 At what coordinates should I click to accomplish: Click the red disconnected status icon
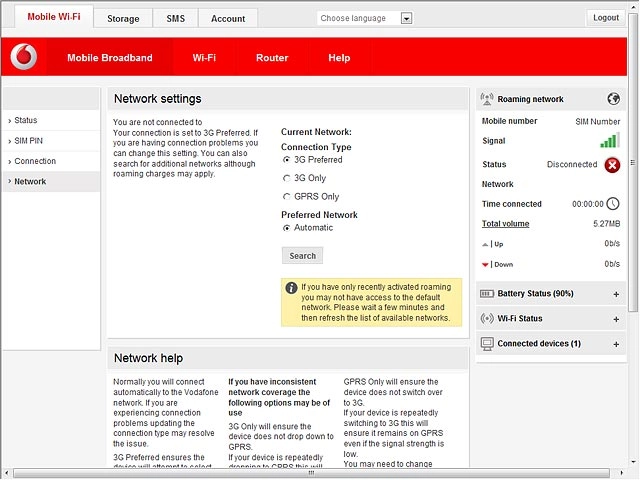[612, 165]
